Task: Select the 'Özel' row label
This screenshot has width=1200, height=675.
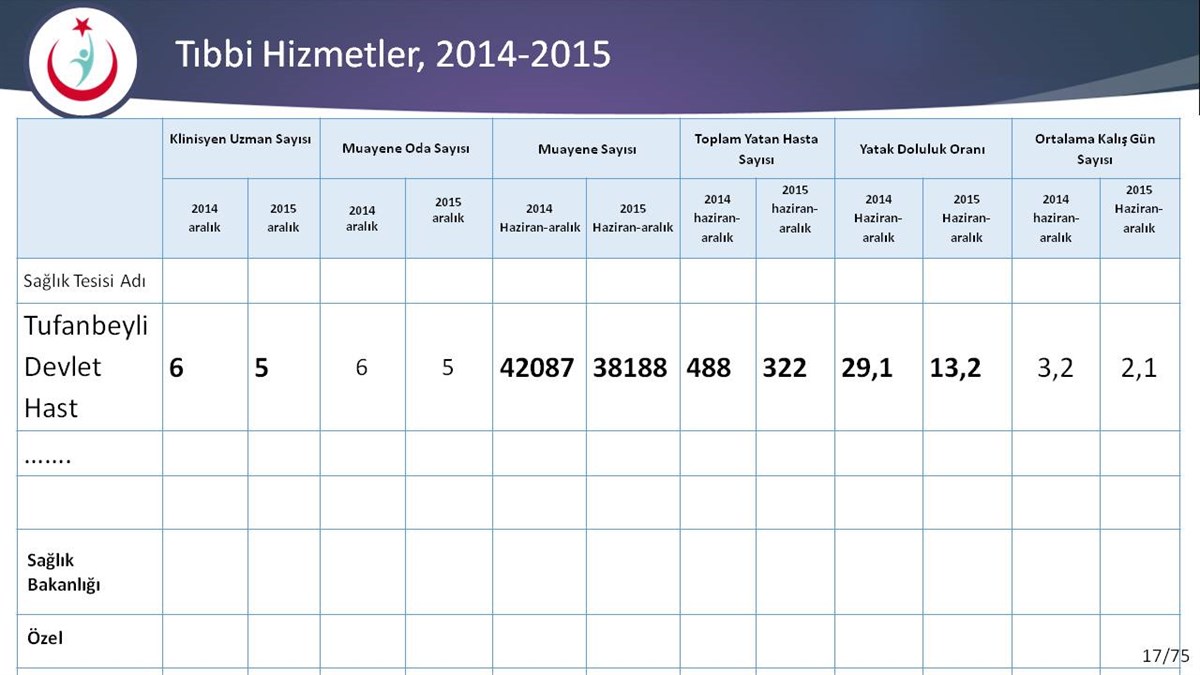Action: coord(44,636)
